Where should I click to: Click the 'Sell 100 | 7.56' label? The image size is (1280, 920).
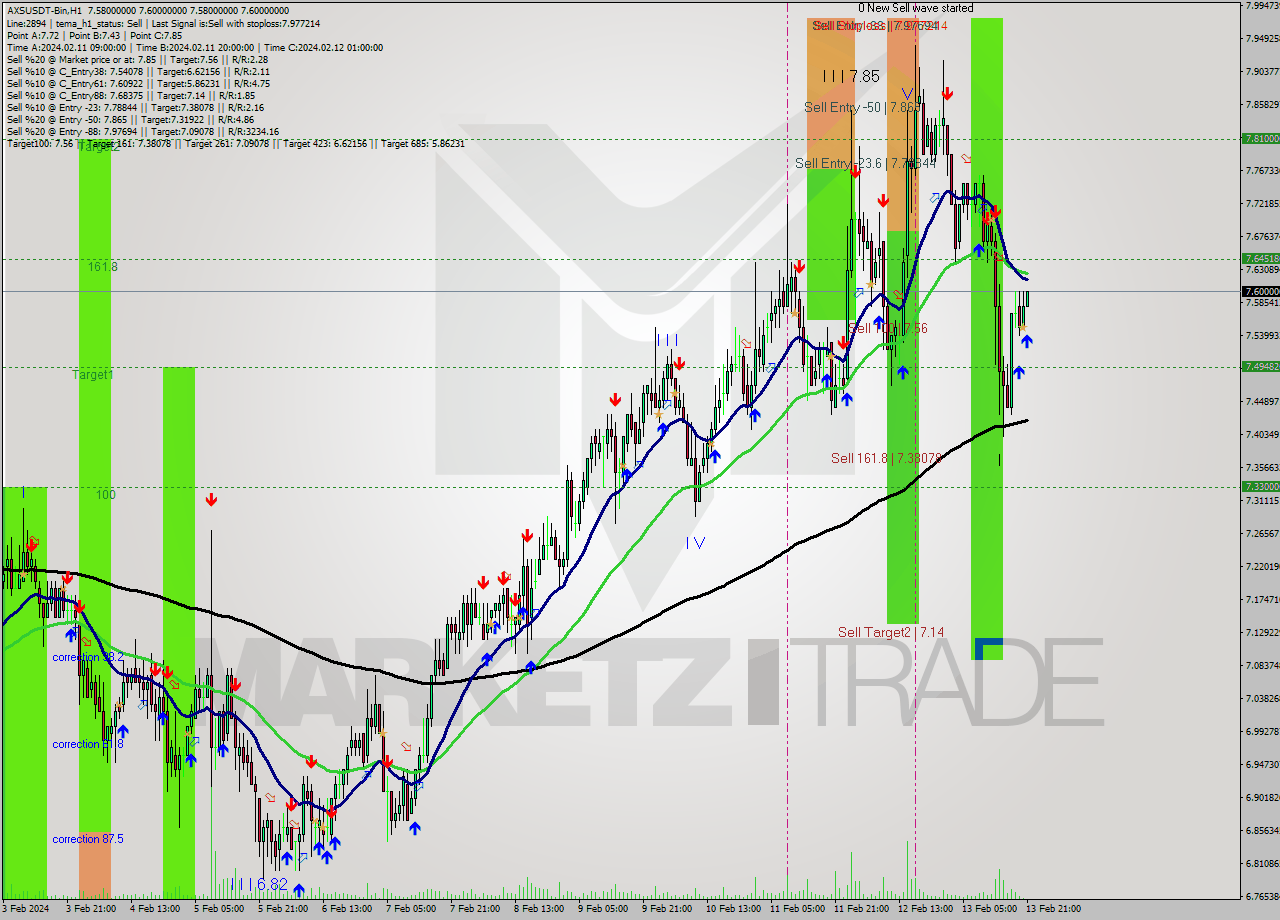(888, 328)
